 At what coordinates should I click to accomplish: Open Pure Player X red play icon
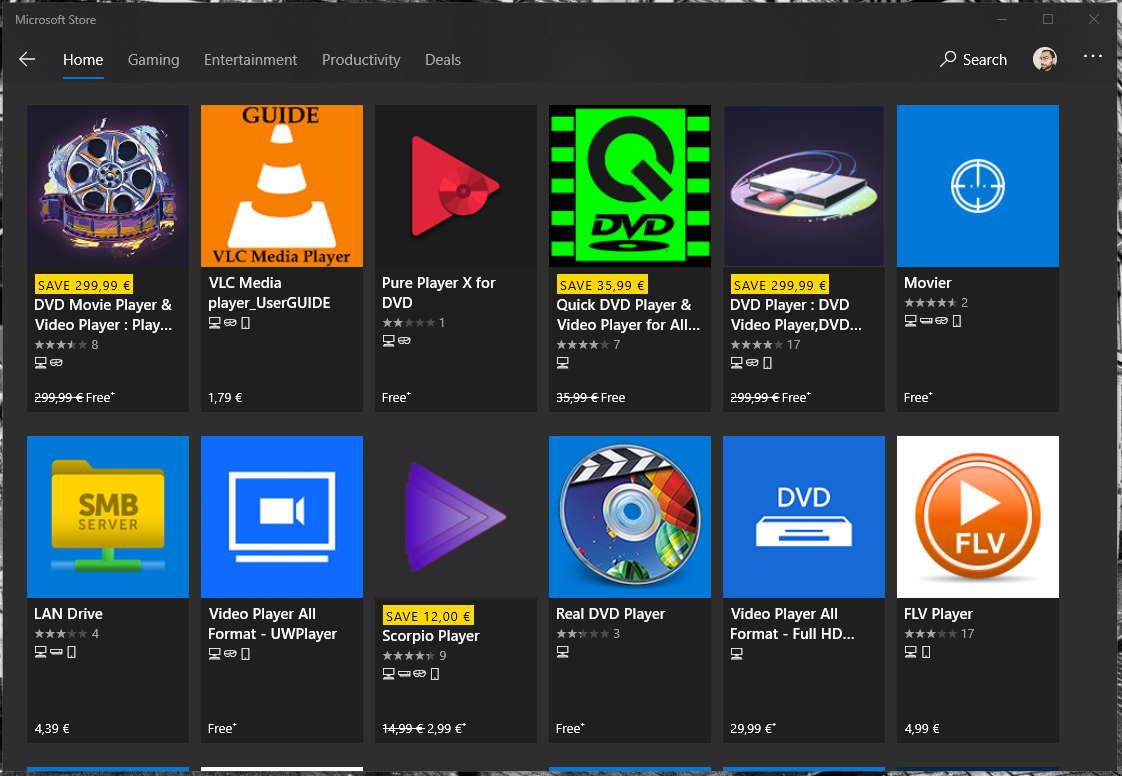[455, 186]
